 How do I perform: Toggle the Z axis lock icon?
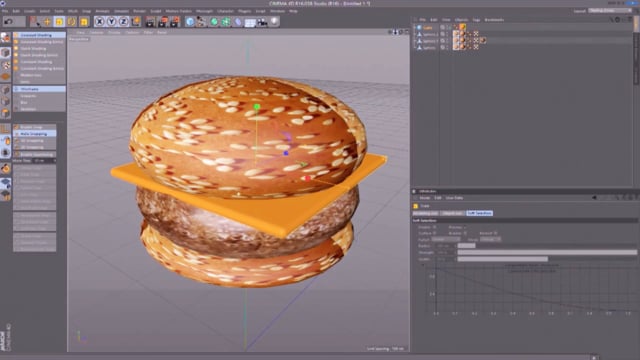click(124, 22)
